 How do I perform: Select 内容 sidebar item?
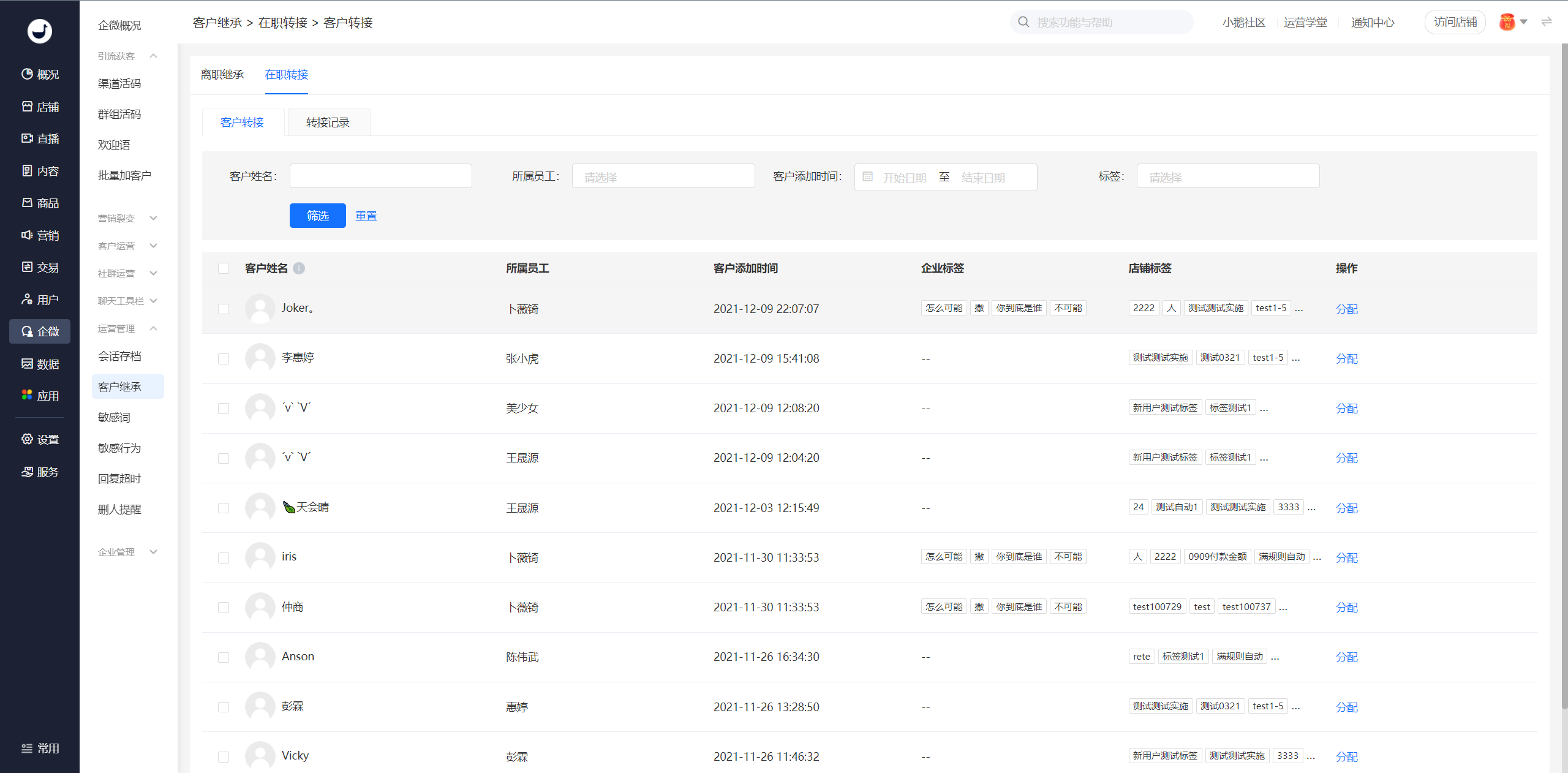(40, 171)
